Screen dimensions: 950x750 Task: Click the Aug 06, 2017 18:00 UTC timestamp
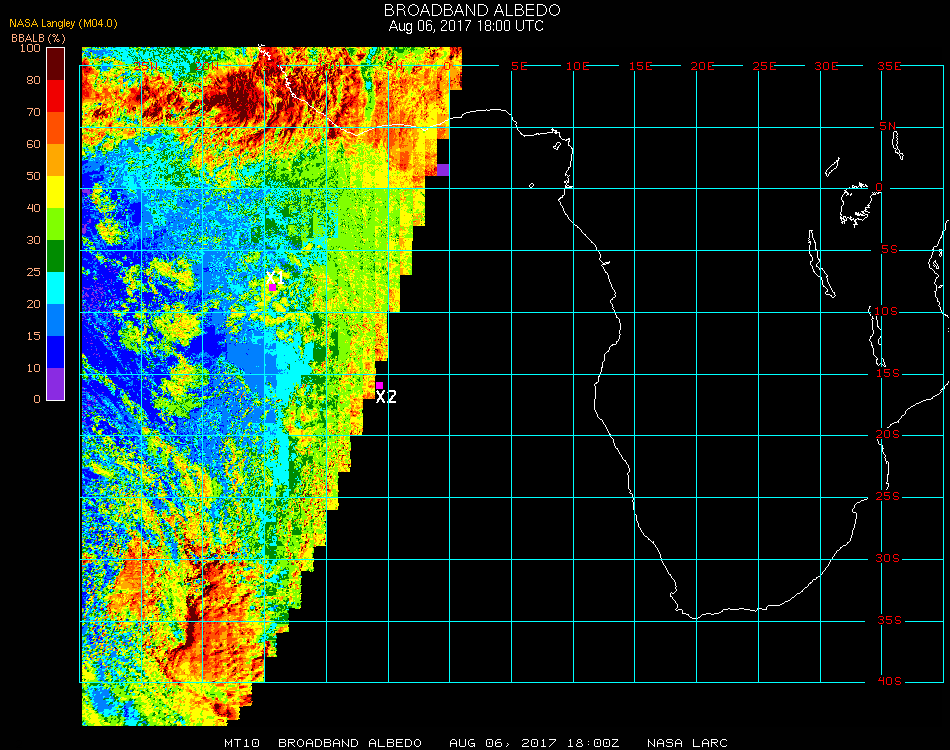(466, 26)
